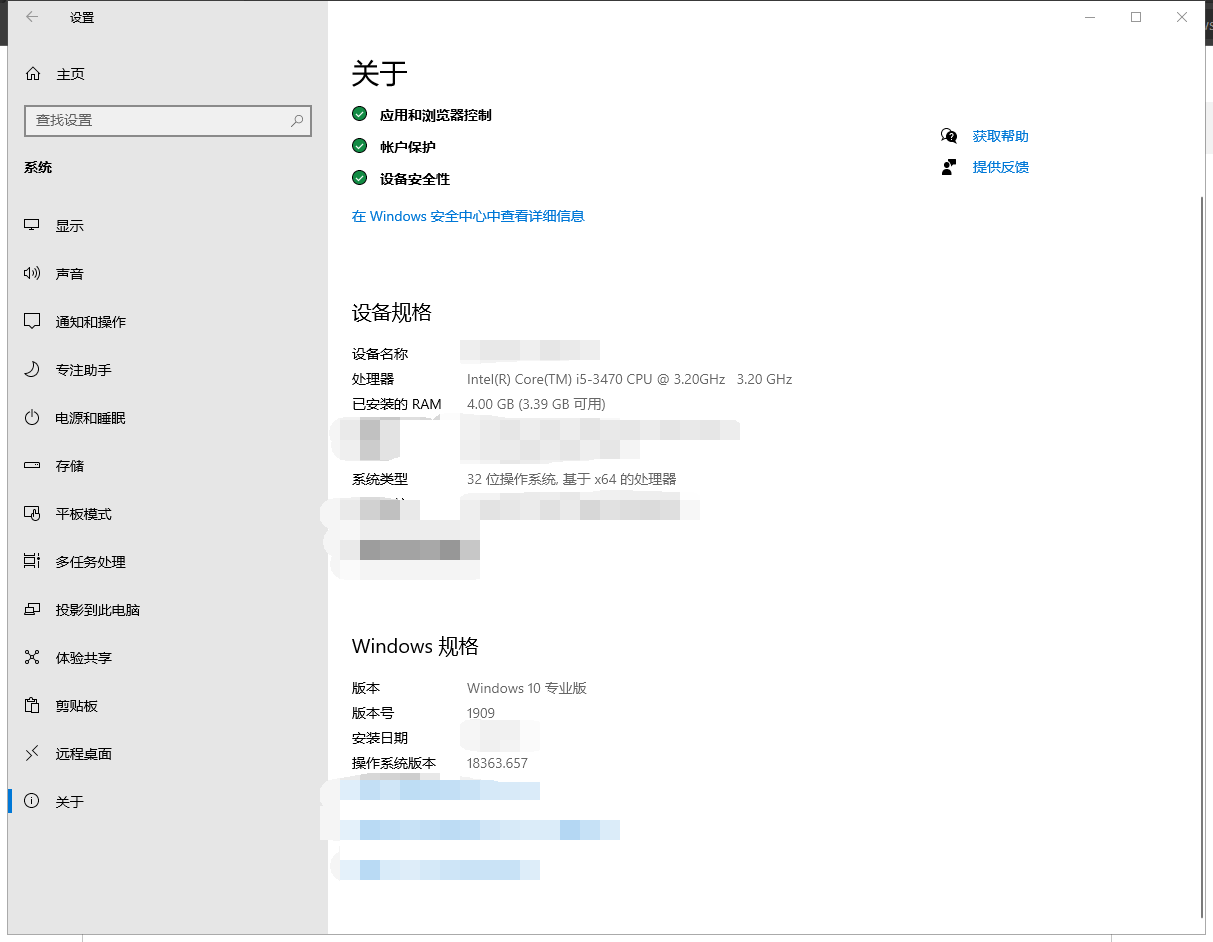This screenshot has width=1213, height=942.
Task: Click the 设备规格 heading
Action: click(392, 312)
